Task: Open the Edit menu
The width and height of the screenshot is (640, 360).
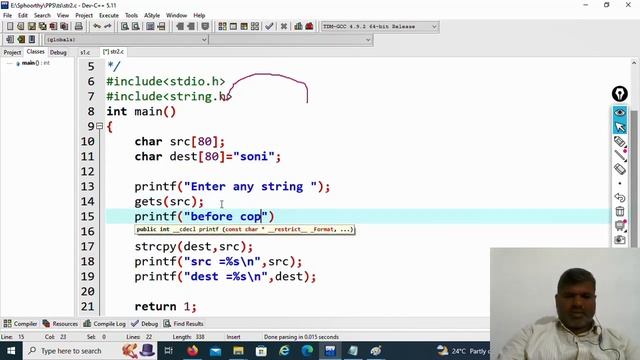Action: pos(23,16)
